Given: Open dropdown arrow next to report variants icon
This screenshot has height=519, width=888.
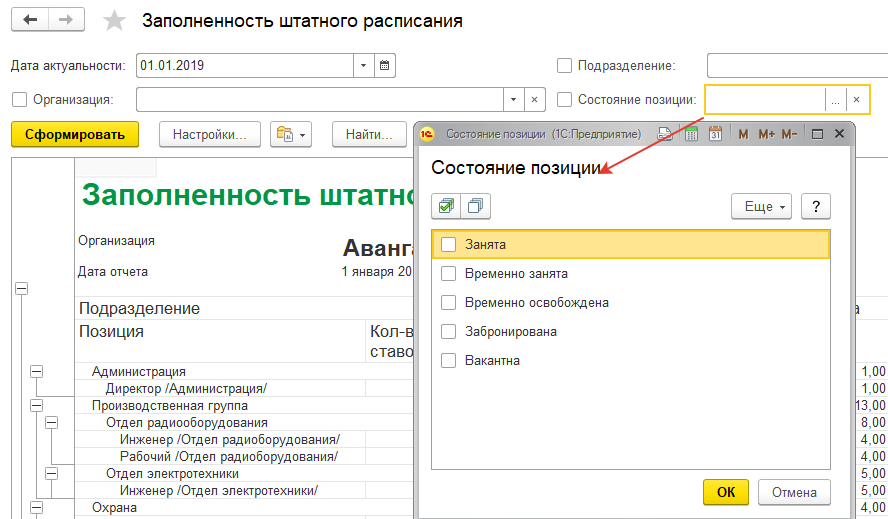Looking at the screenshot, I should (302, 135).
